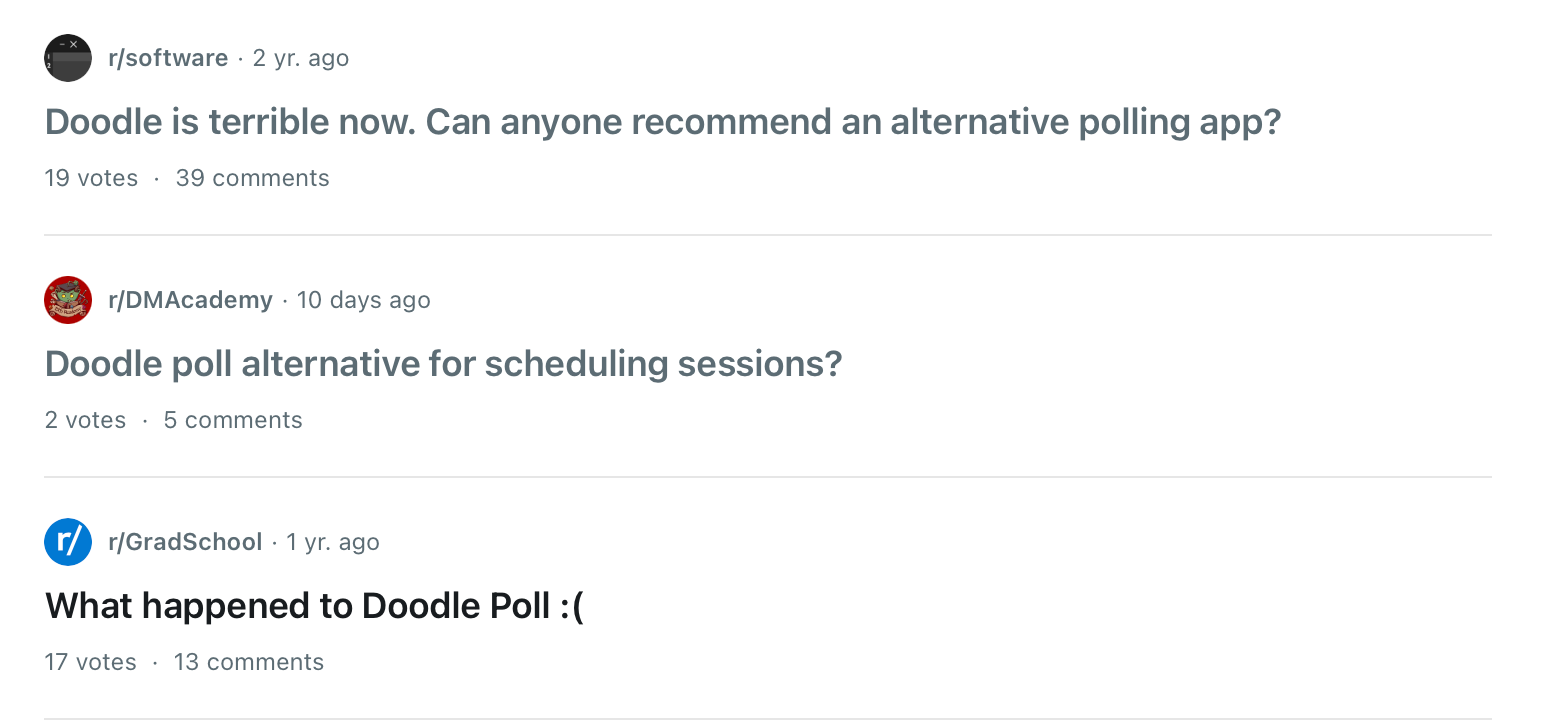
Task: View the 39 comments on the r/software post
Action: tap(252, 177)
